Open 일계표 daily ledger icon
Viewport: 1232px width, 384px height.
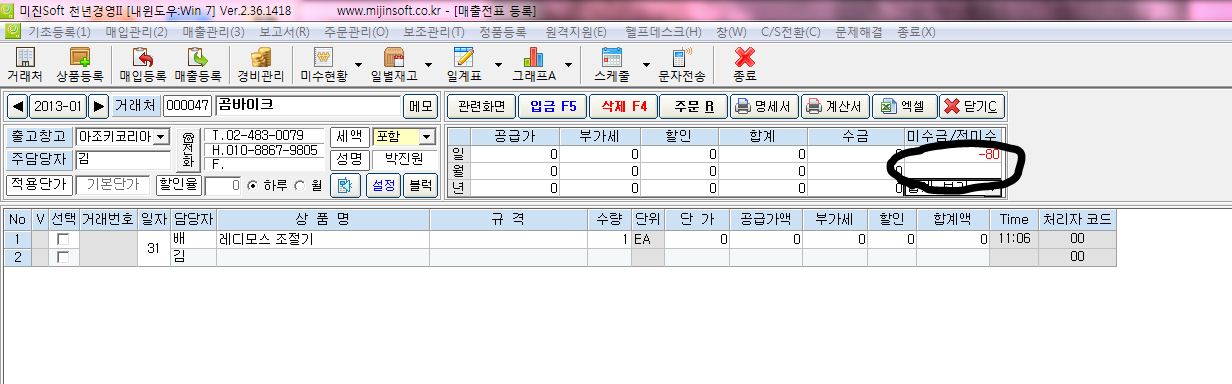463,64
